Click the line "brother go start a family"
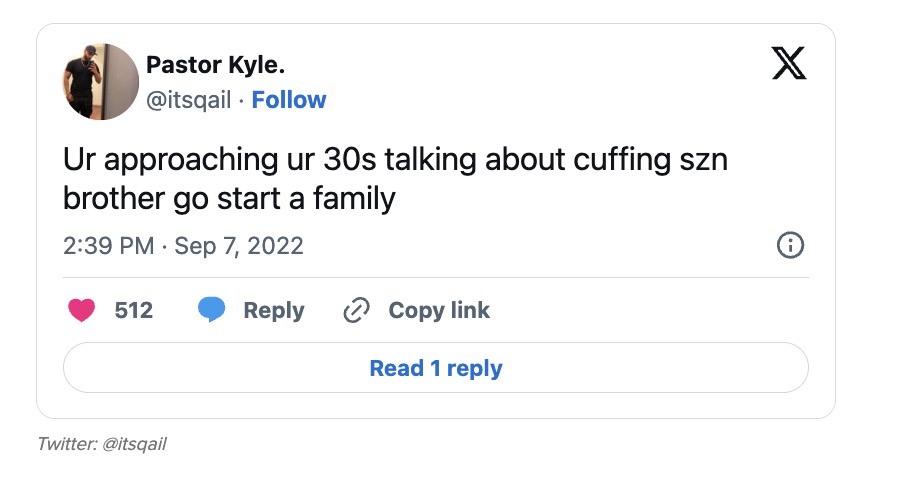 229,198
